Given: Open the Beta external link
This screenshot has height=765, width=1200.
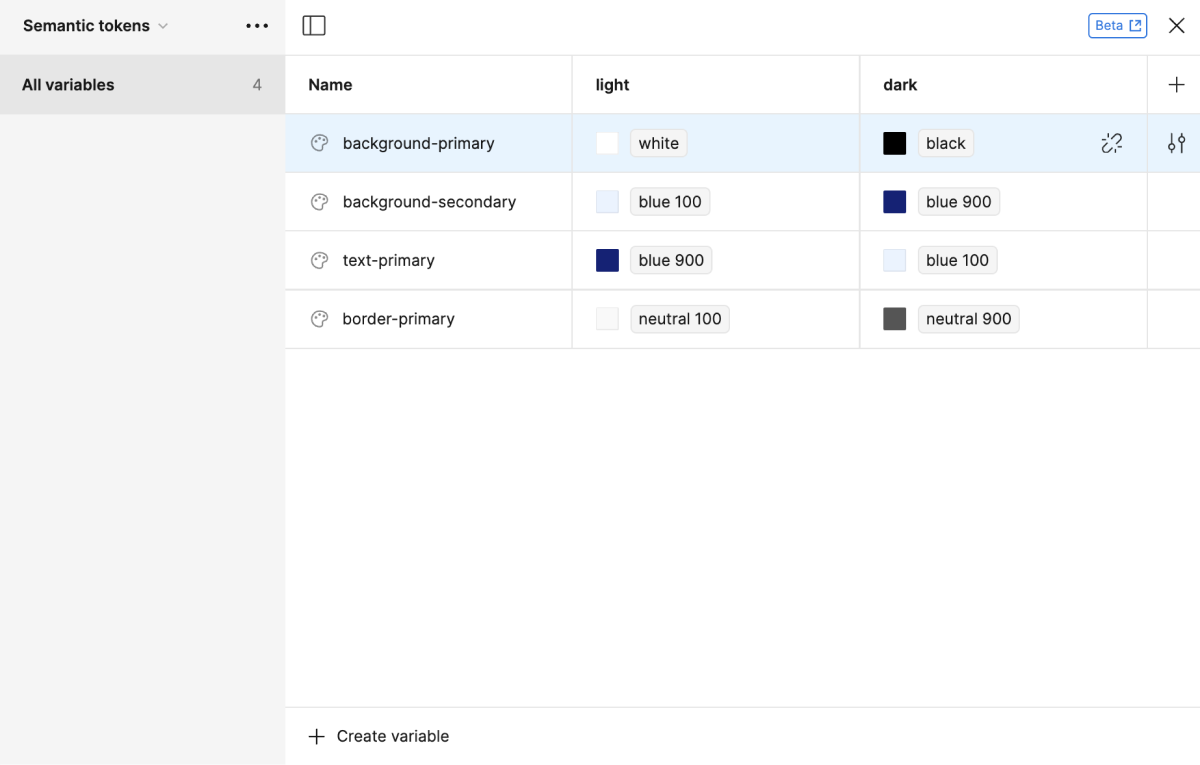Looking at the screenshot, I should tap(1117, 26).
